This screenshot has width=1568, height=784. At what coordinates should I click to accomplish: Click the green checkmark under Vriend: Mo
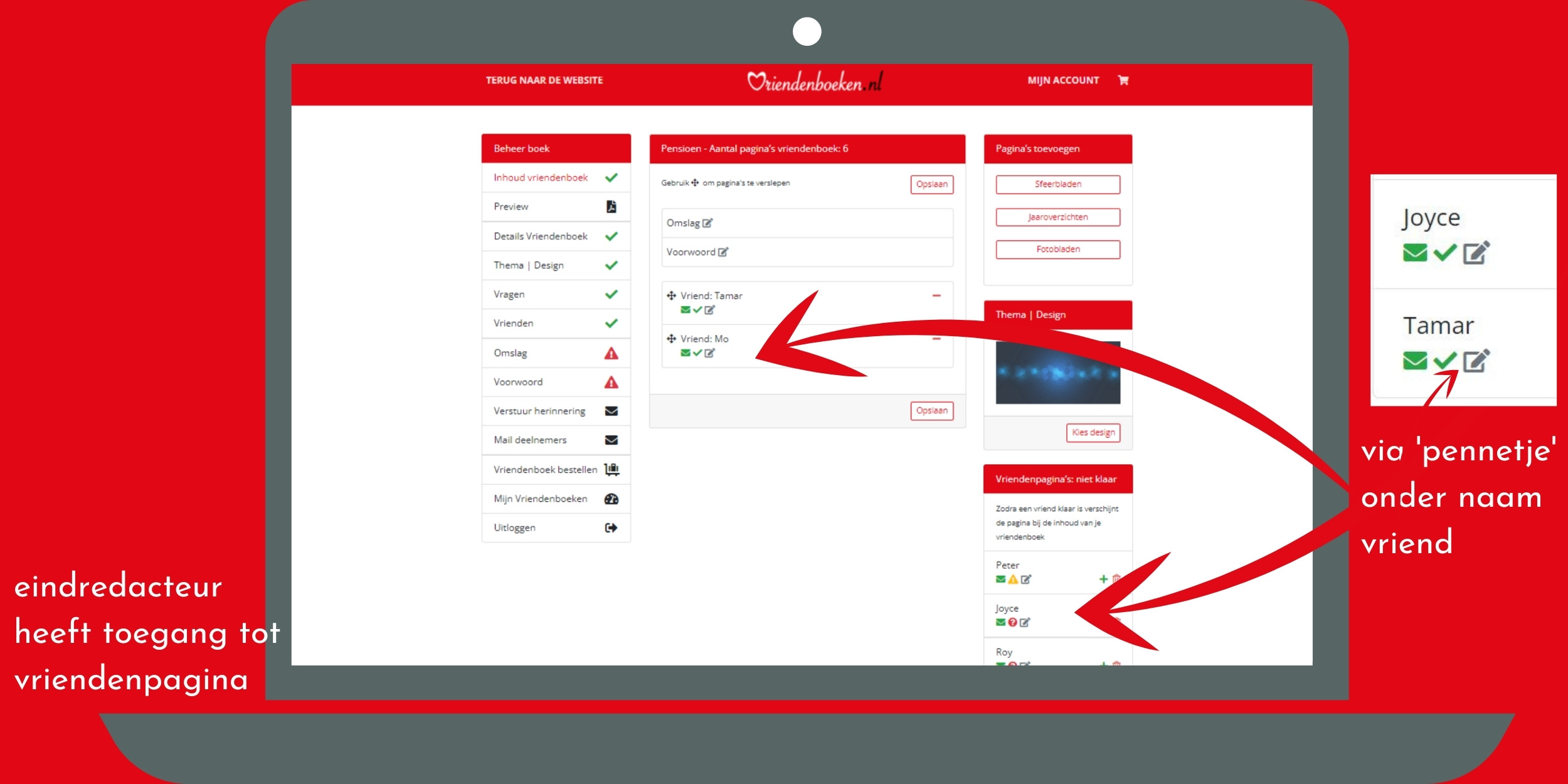(697, 353)
